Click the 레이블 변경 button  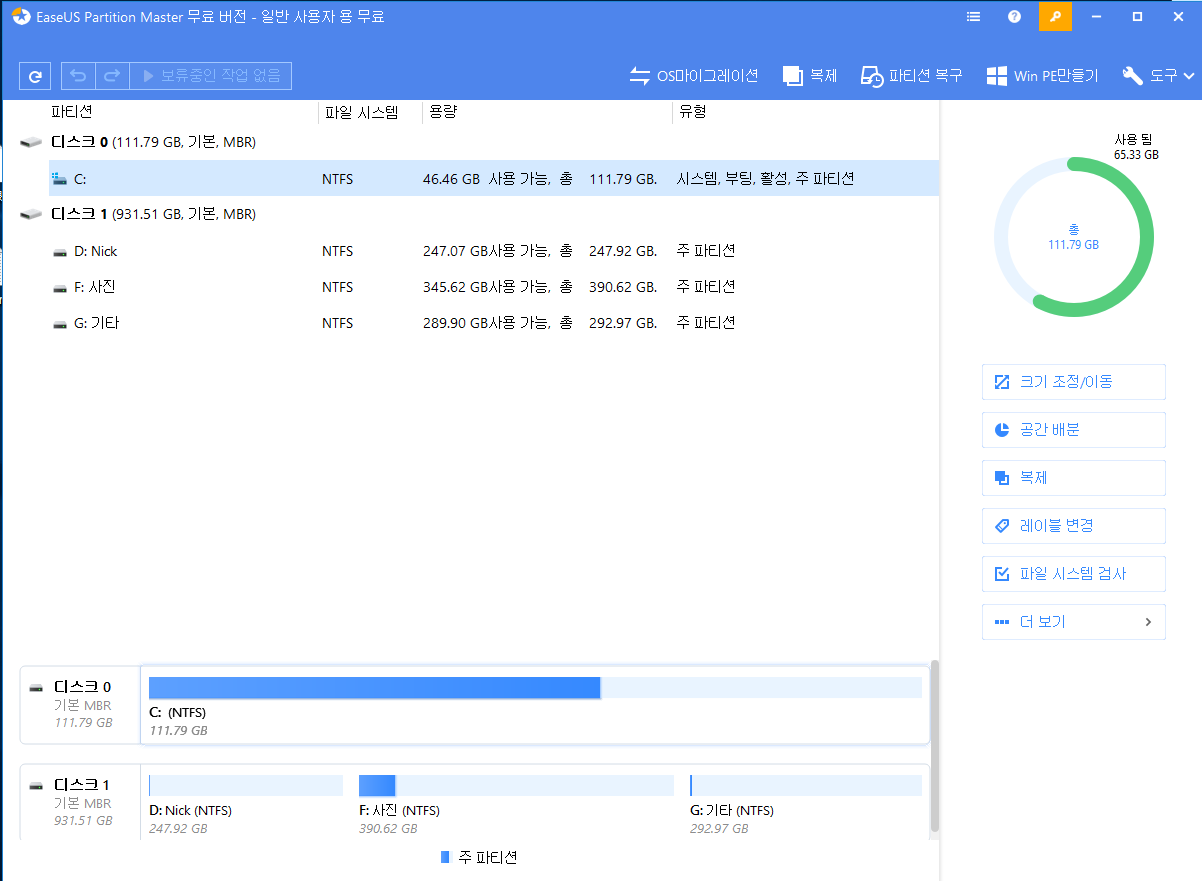[x=1074, y=526]
